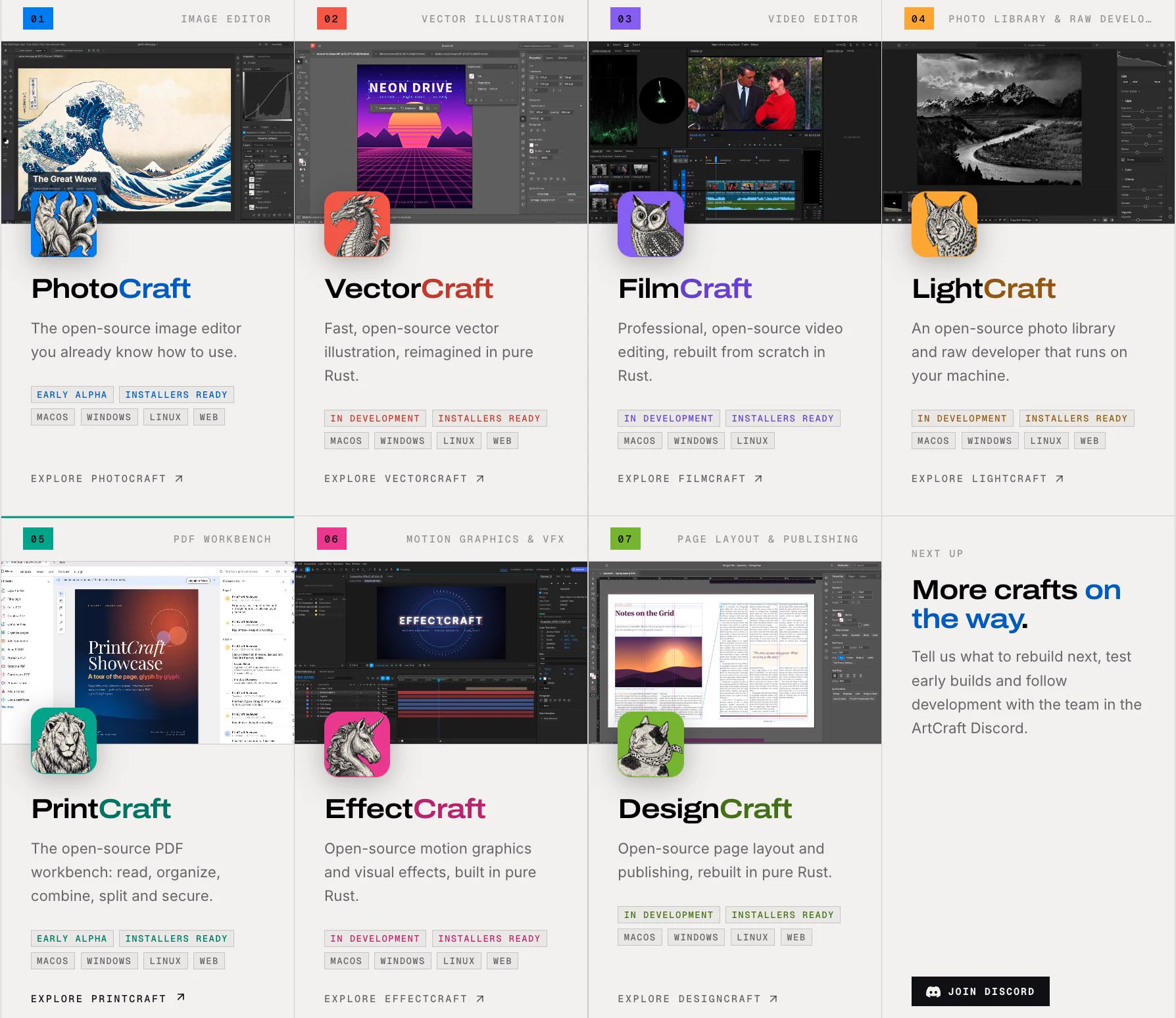
Task: Open the FilmCraft video editor screenshot
Action: 735,132
